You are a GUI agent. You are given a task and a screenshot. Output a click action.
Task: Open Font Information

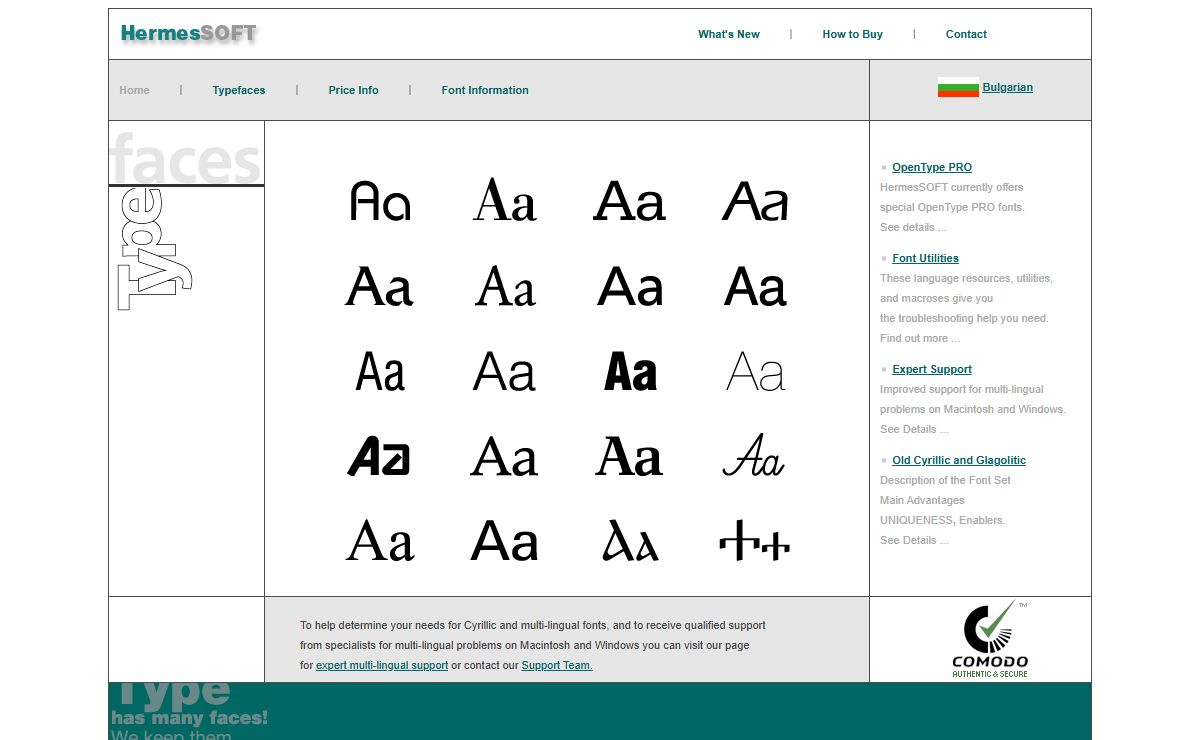[x=485, y=90]
